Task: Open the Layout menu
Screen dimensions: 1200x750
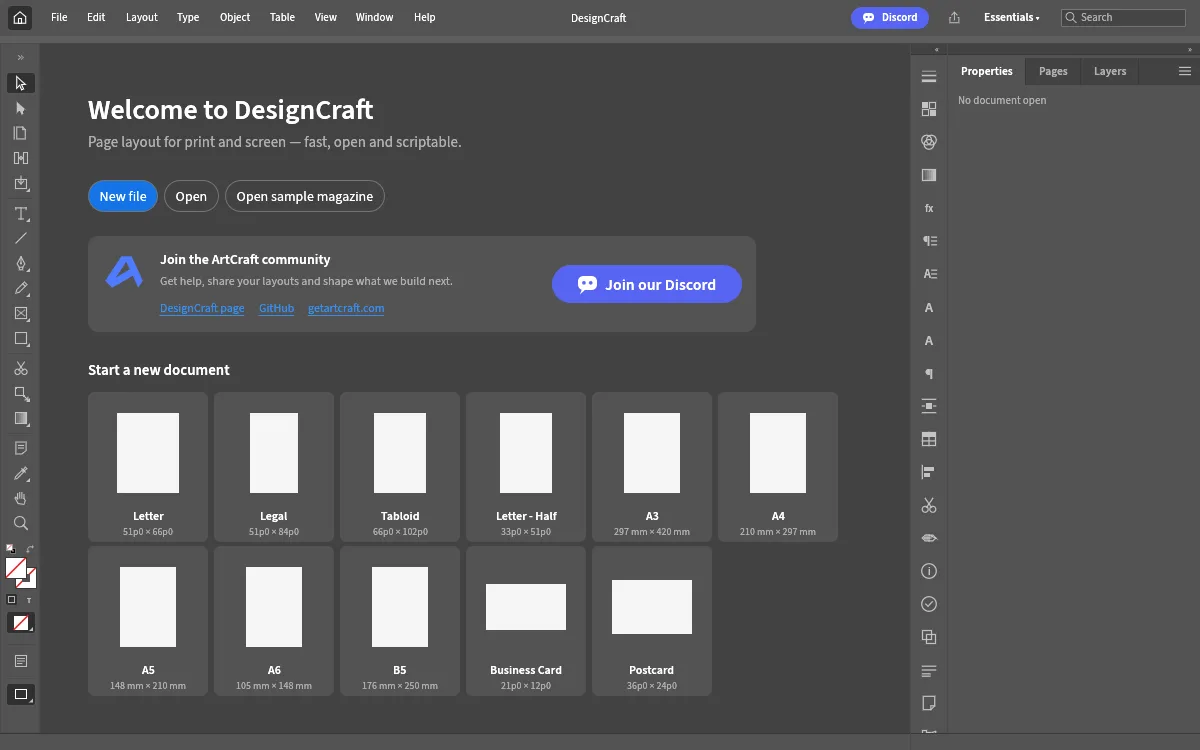Action: point(142,17)
